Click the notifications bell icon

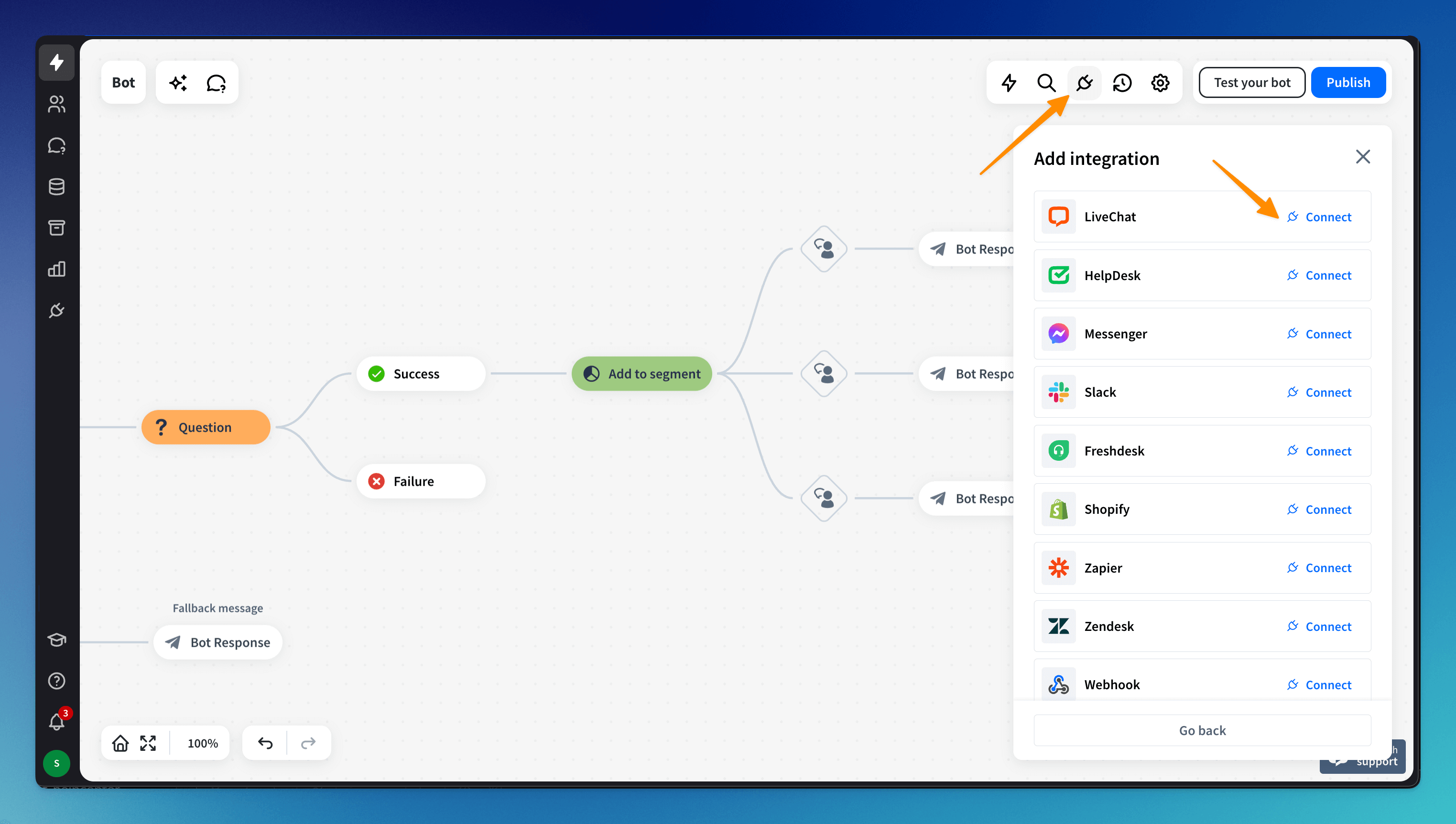(x=56, y=722)
